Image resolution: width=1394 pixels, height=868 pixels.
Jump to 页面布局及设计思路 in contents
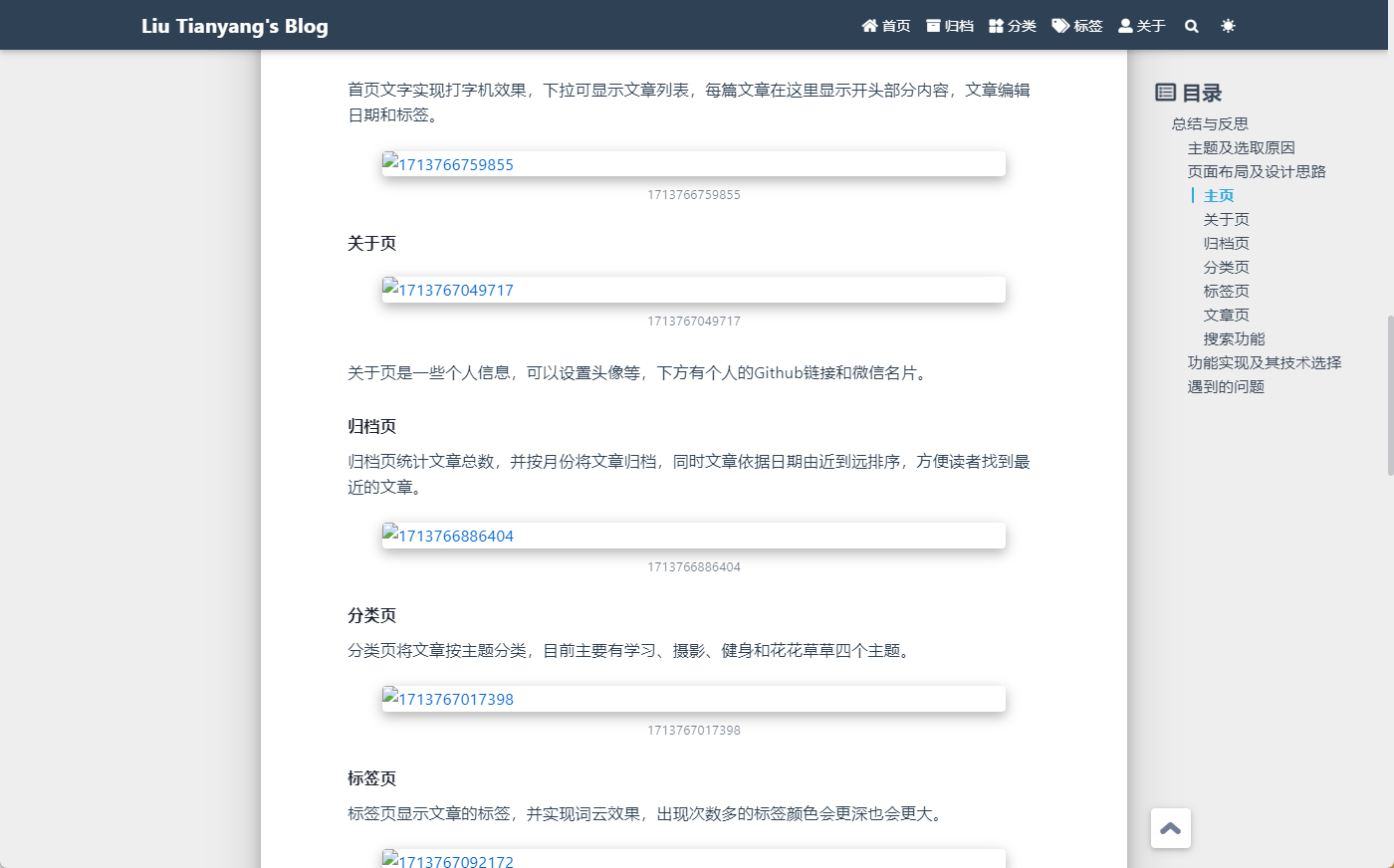point(1257,171)
